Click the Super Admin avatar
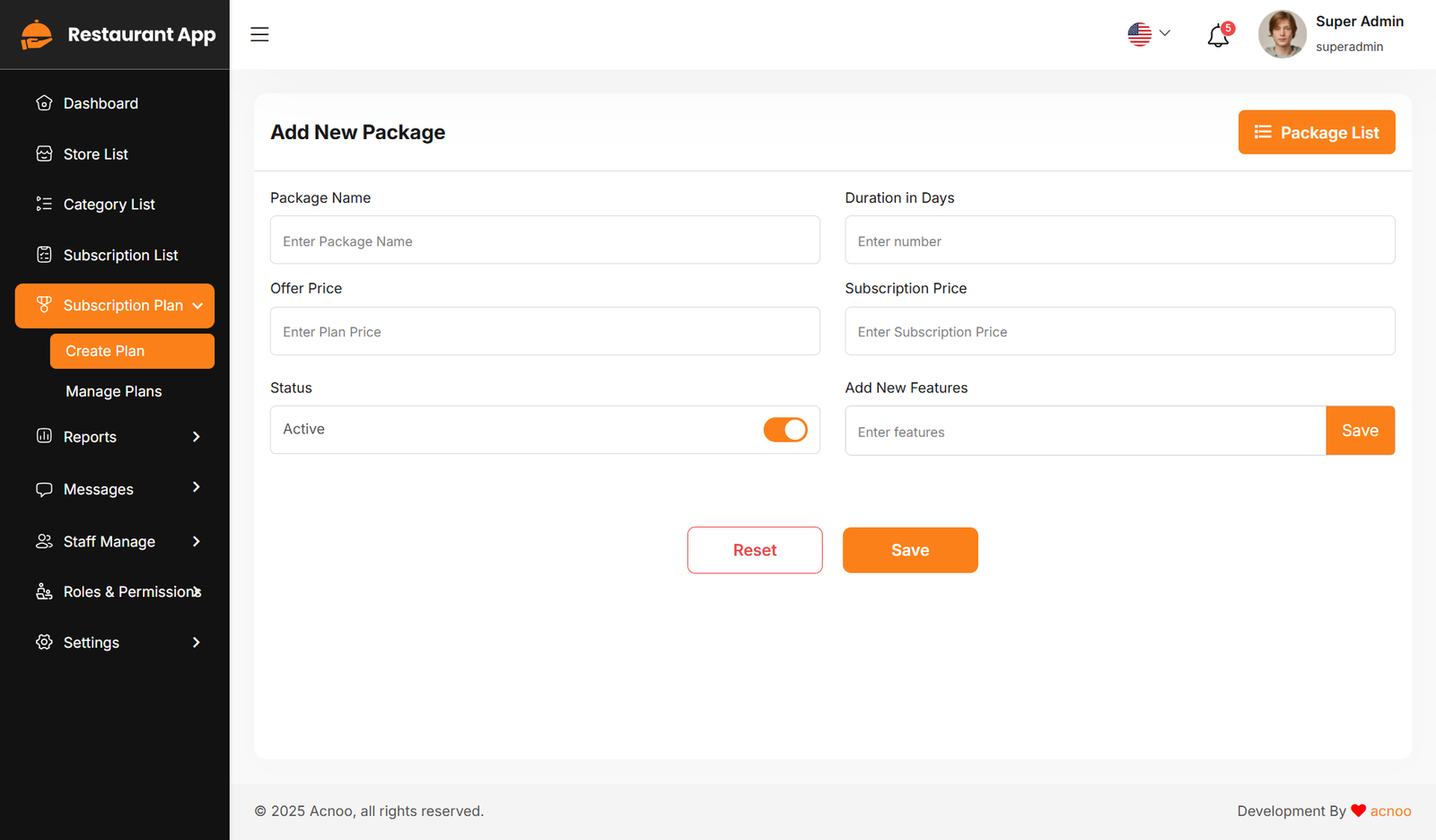 1282,34
